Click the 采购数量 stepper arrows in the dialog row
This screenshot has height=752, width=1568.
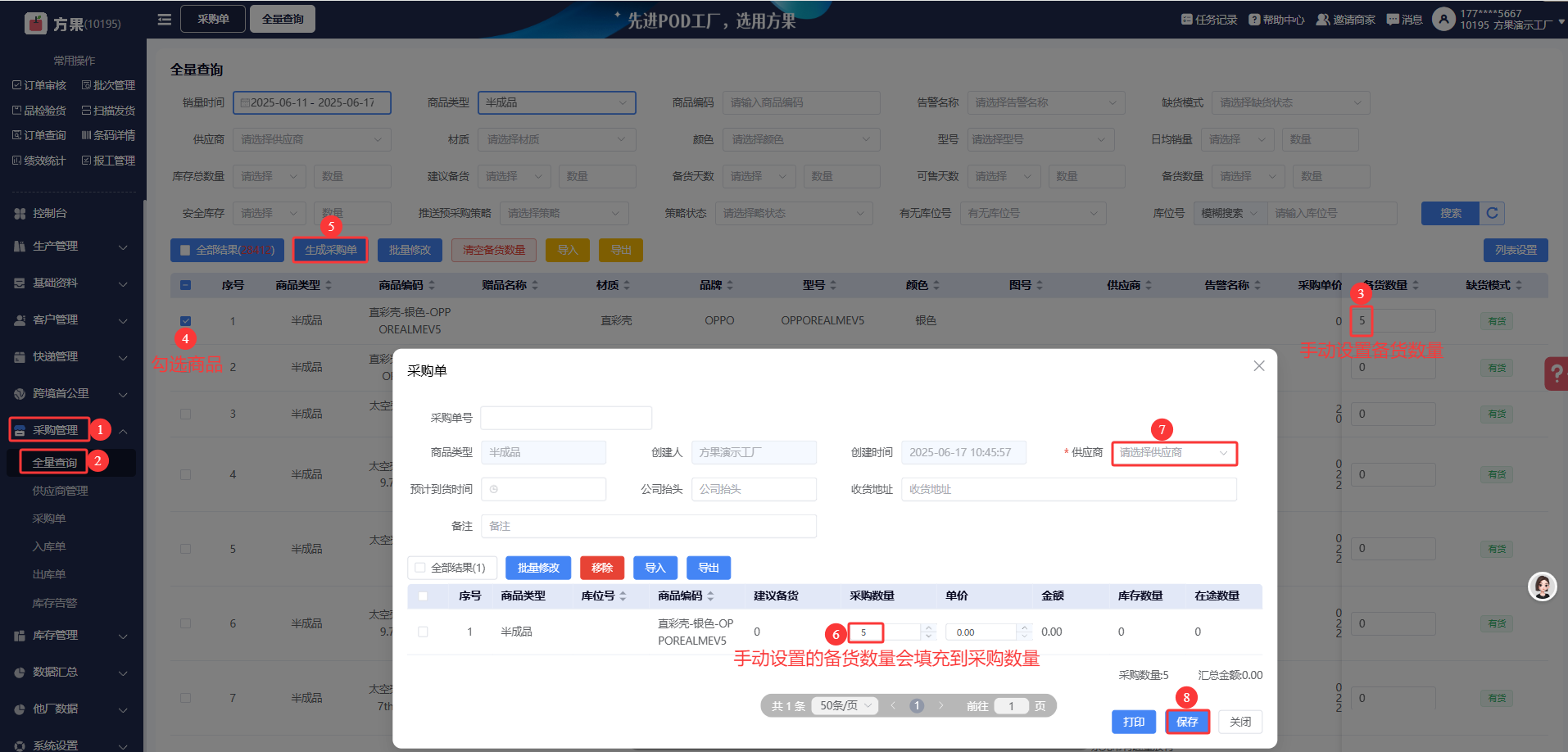pos(928,632)
